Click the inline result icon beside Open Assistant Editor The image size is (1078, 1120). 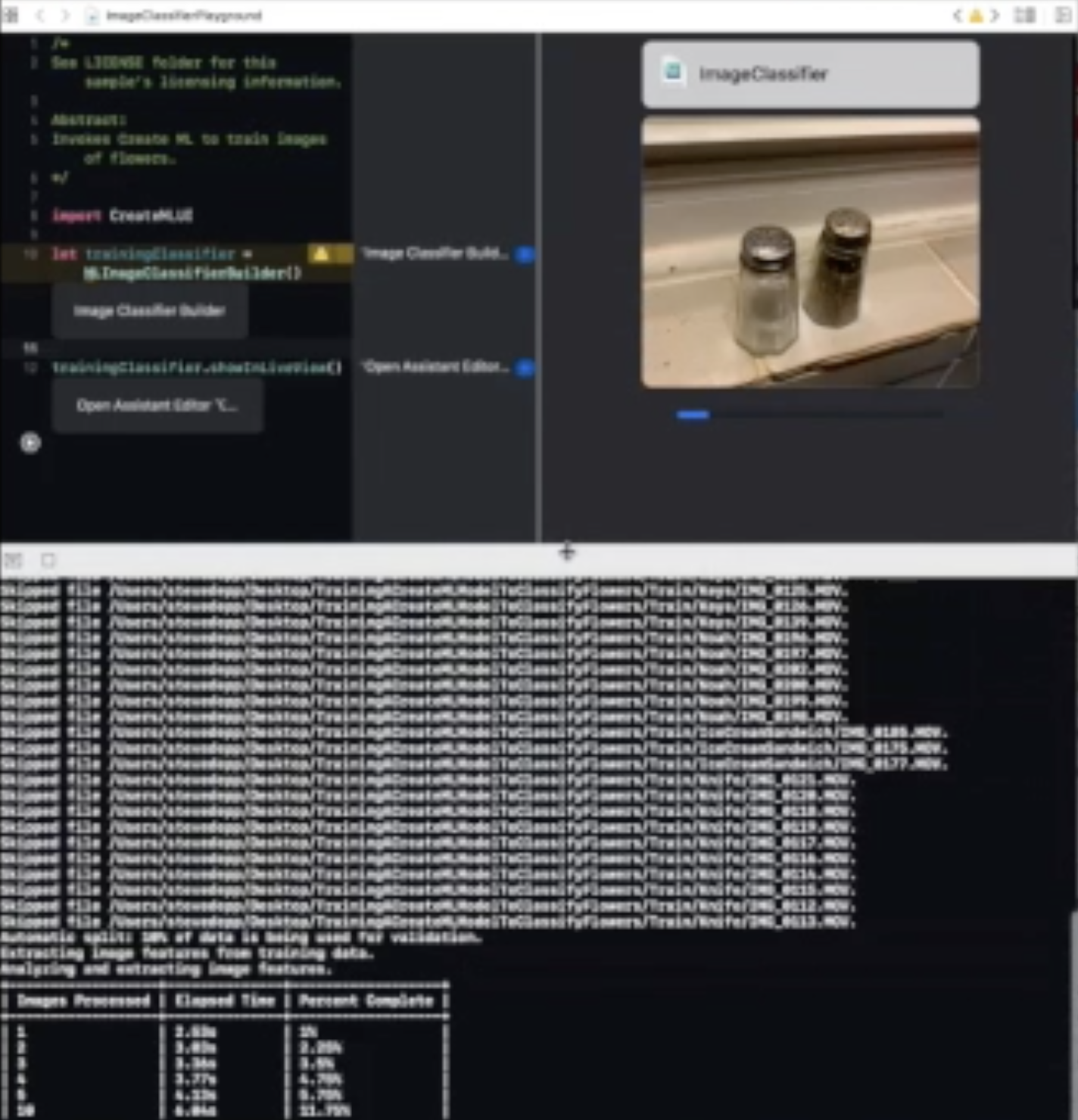[x=524, y=369]
